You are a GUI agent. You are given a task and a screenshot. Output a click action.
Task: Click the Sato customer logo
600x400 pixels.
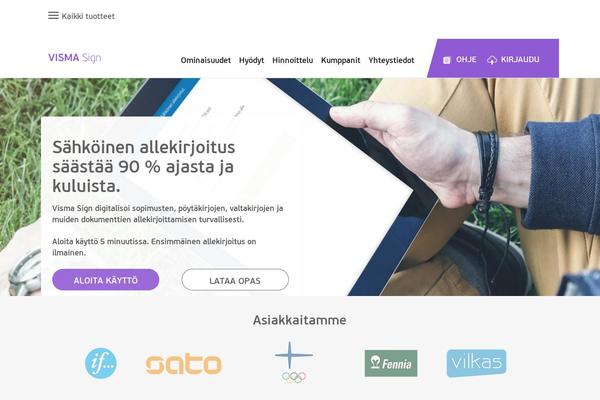coord(183,364)
